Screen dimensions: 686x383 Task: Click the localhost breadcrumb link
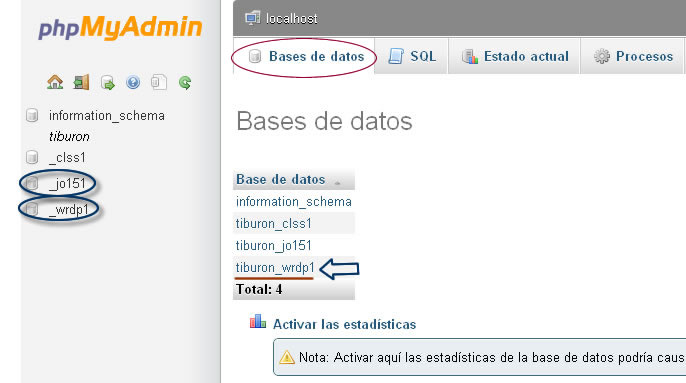tap(291, 18)
